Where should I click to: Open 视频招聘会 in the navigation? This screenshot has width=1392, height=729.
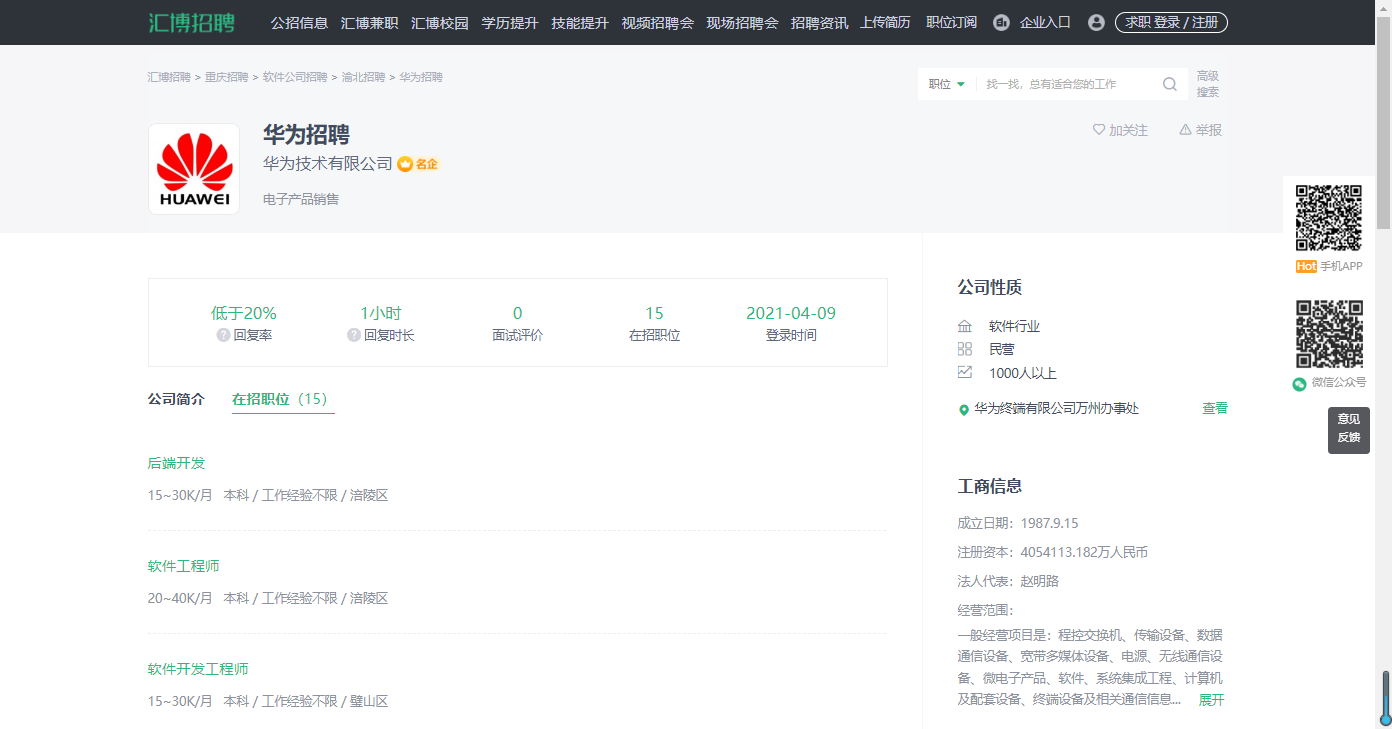pyautogui.click(x=657, y=22)
